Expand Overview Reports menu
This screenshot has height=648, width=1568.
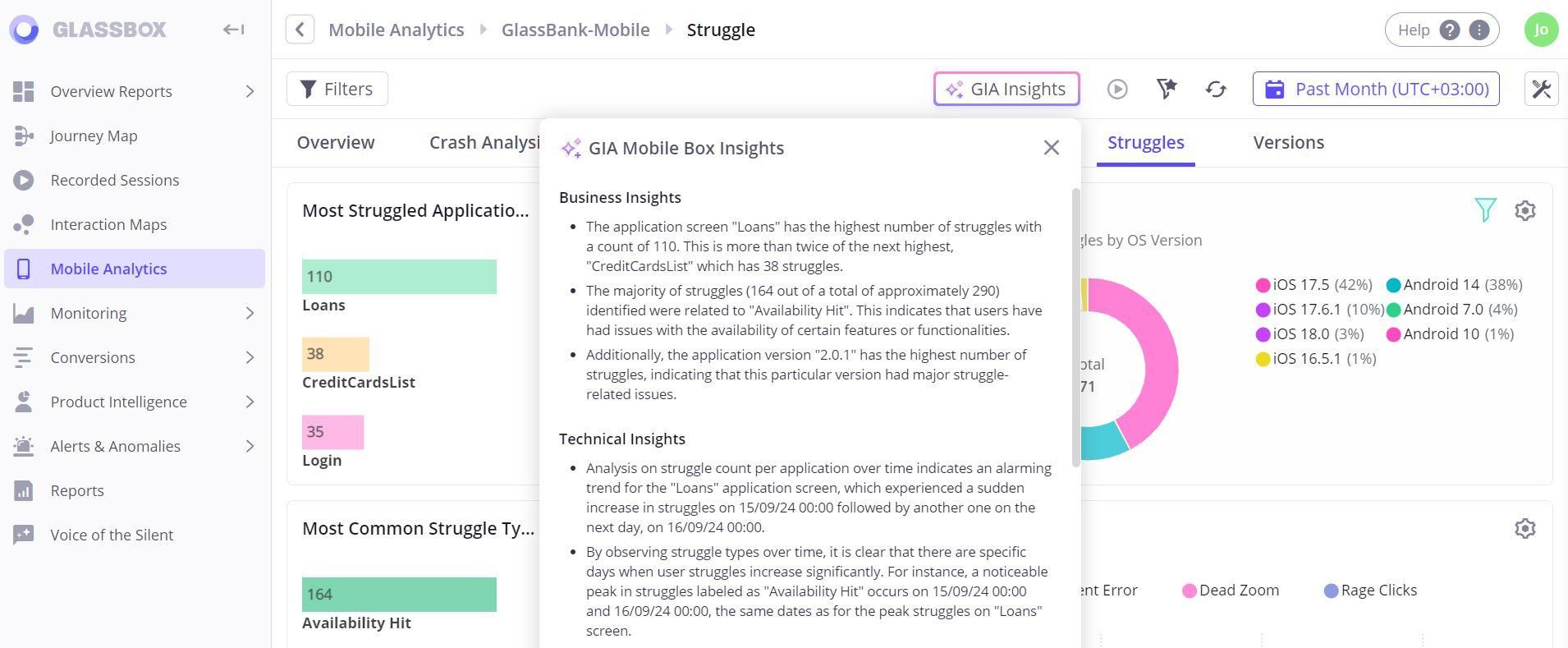coord(250,91)
